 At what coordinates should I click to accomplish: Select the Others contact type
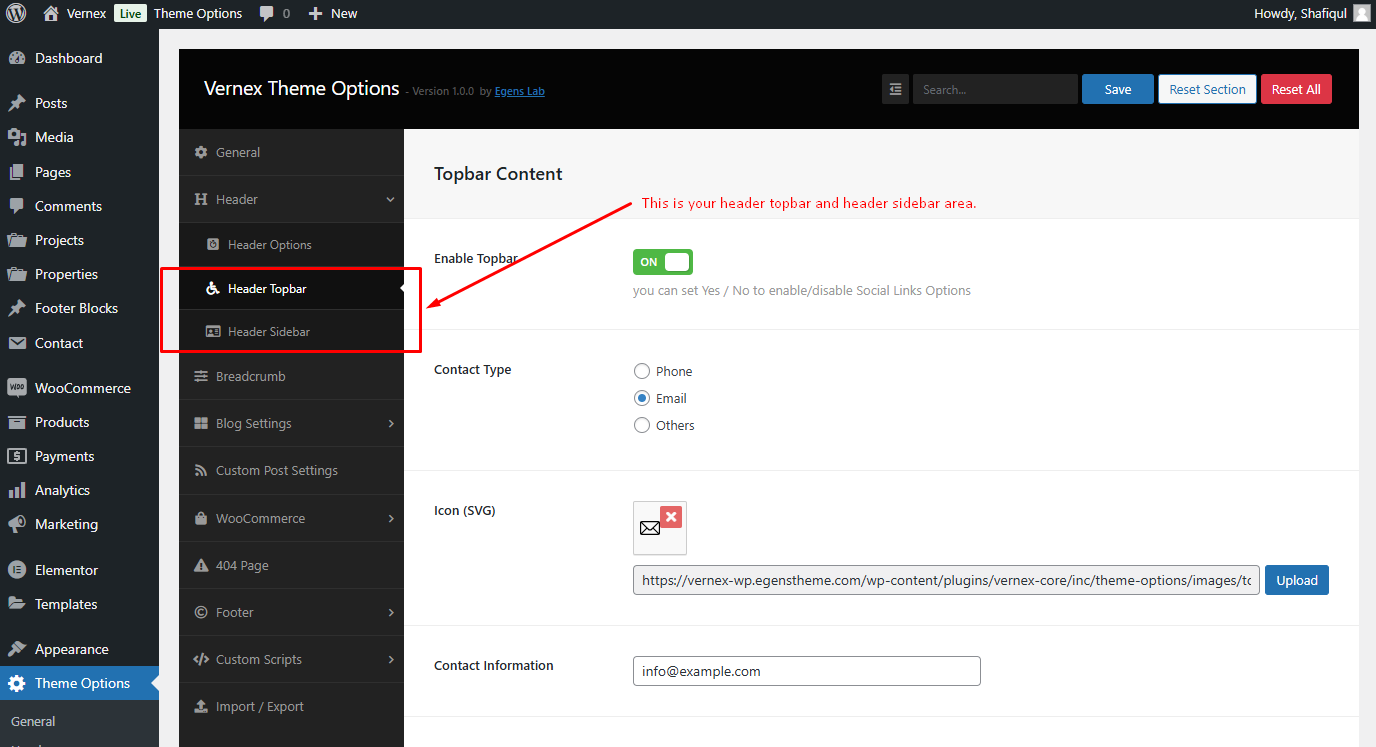coord(642,425)
